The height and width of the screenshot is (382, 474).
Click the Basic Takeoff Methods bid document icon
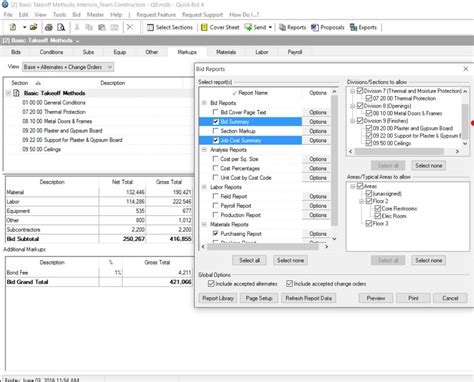[x=16, y=93]
